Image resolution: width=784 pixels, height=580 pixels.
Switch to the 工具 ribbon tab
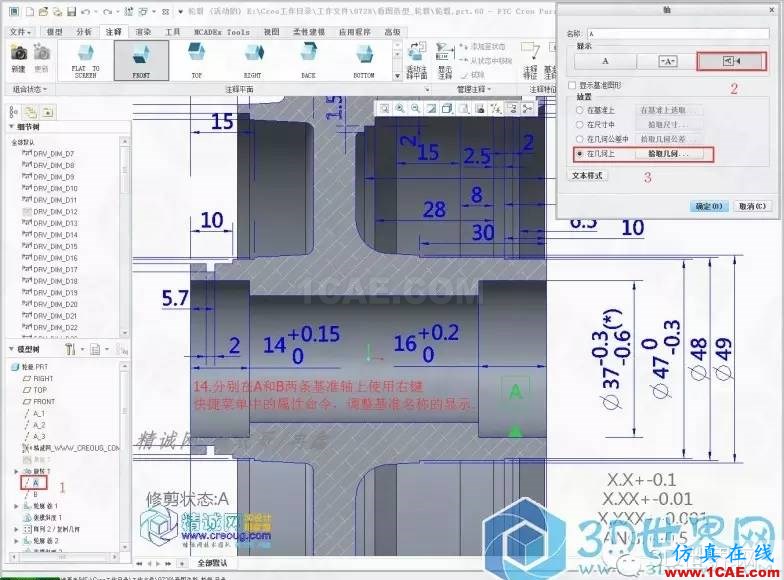(x=172, y=32)
